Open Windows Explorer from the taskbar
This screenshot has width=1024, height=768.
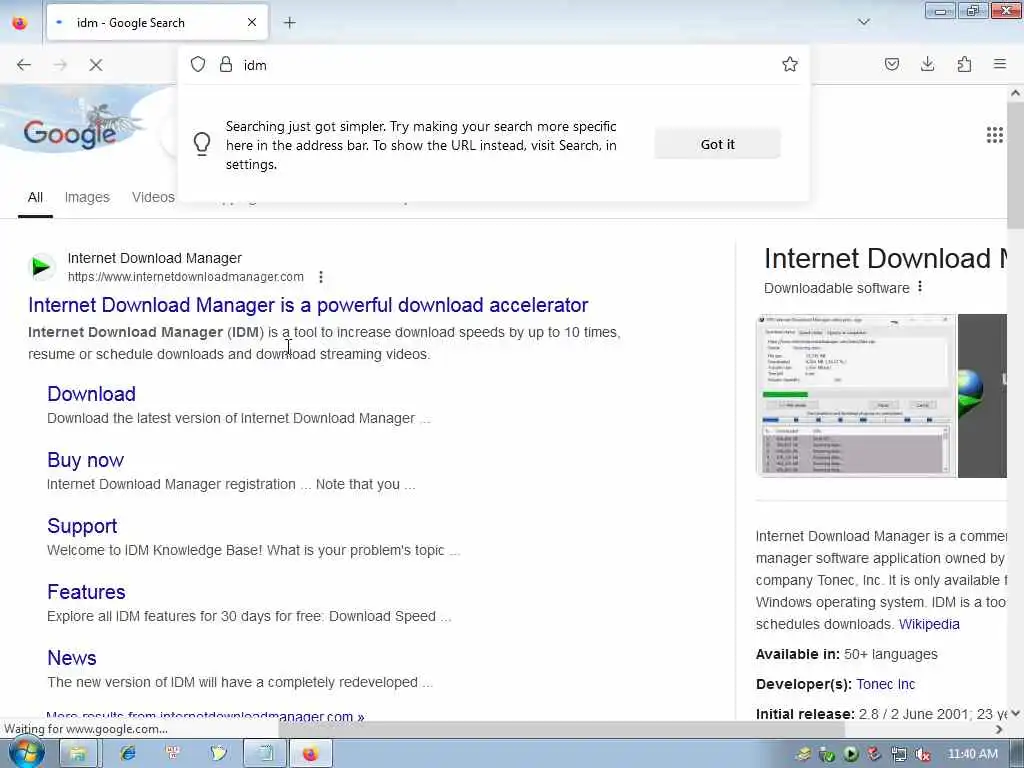pyautogui.click(x=78, y=754)
